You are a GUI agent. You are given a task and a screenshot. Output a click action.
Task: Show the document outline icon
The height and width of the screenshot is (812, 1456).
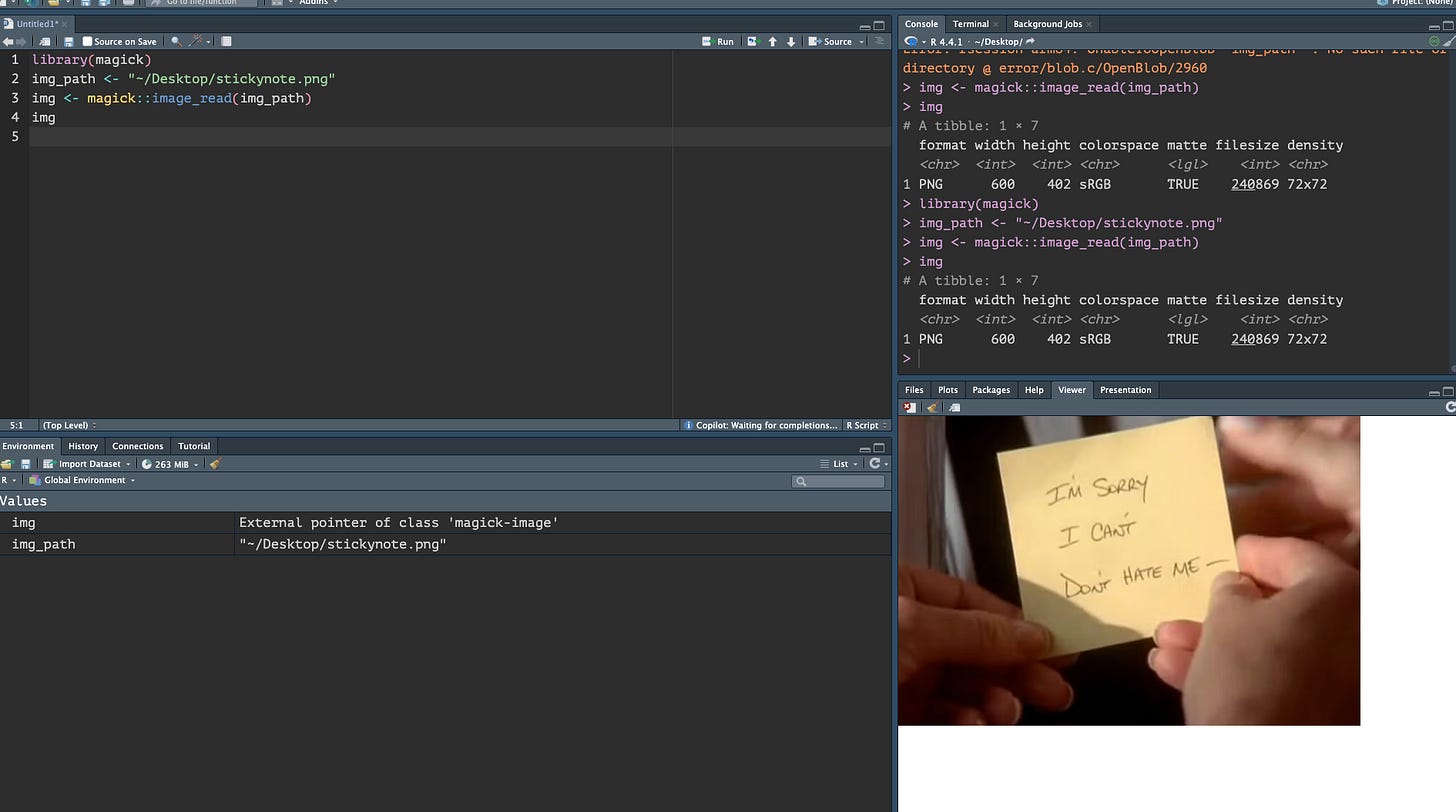pos(880,42)
